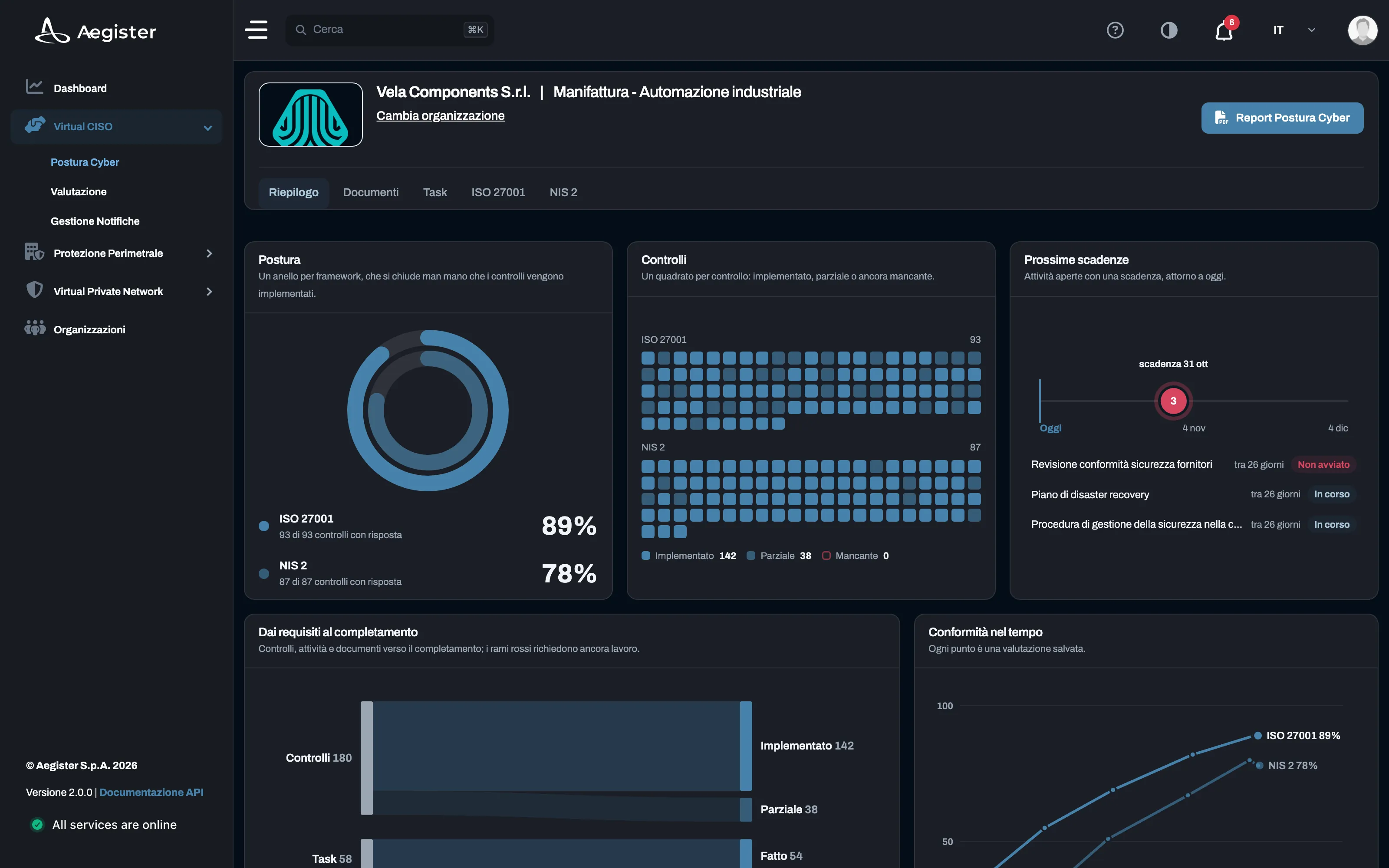Click the Dashboard chart icon
1389x868 pixels.
pos(34,87)
